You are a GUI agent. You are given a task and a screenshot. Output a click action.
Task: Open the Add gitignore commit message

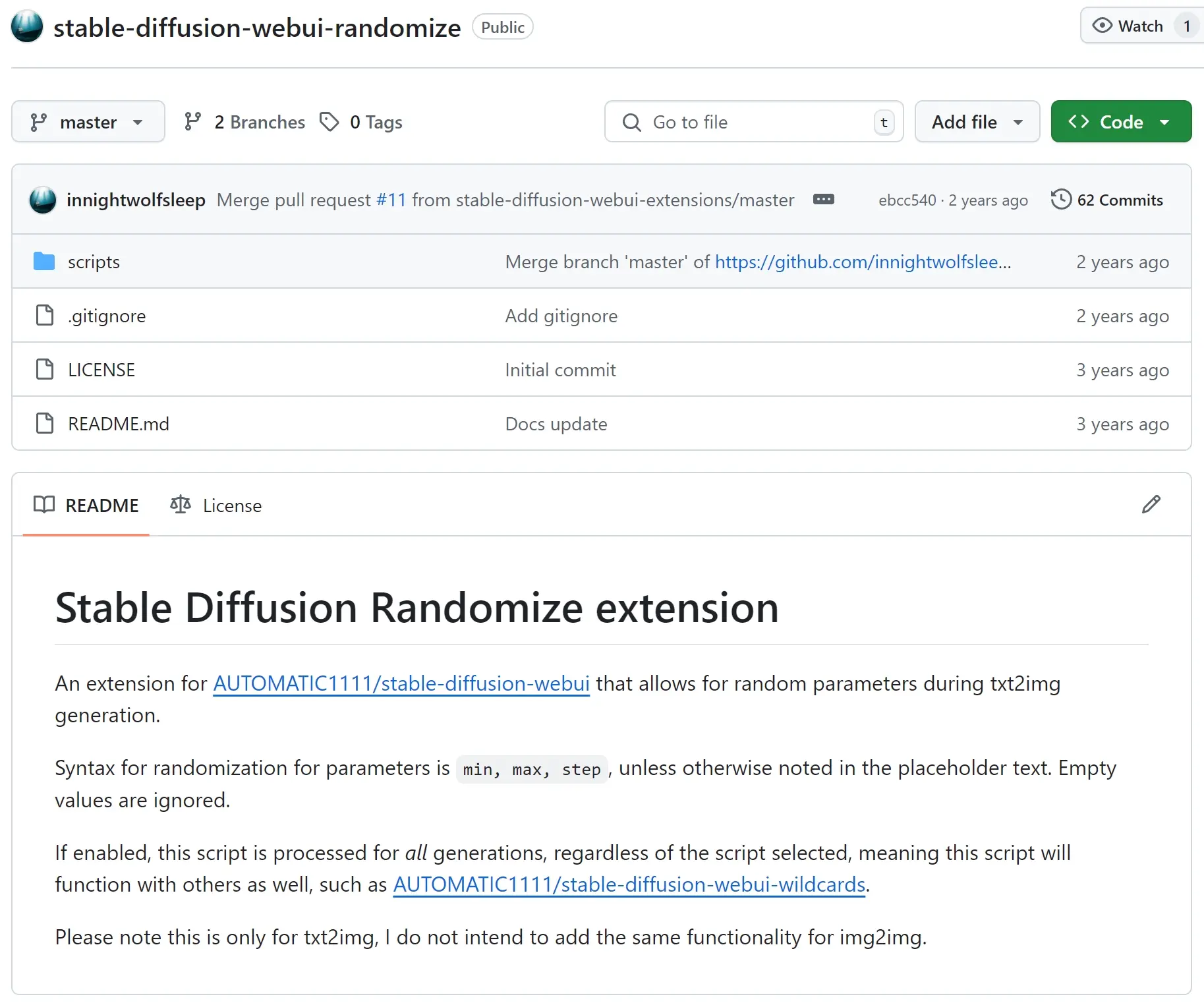pos(561,316)
